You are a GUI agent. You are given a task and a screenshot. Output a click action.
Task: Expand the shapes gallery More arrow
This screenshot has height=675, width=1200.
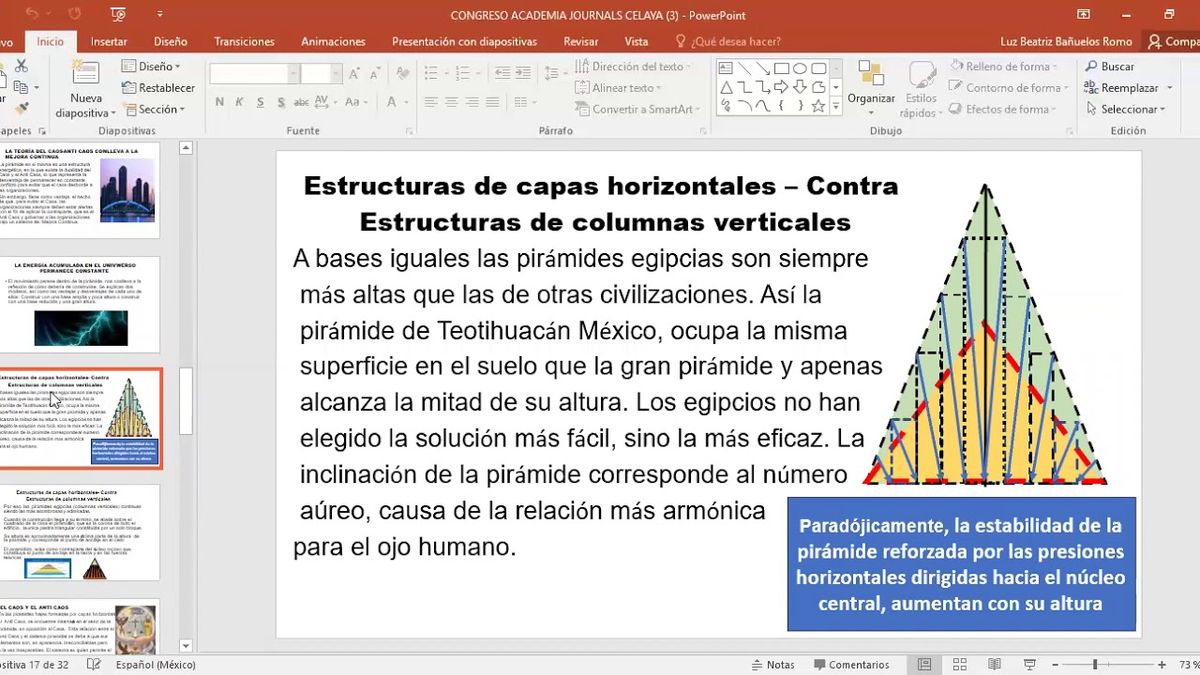(836, 106)
